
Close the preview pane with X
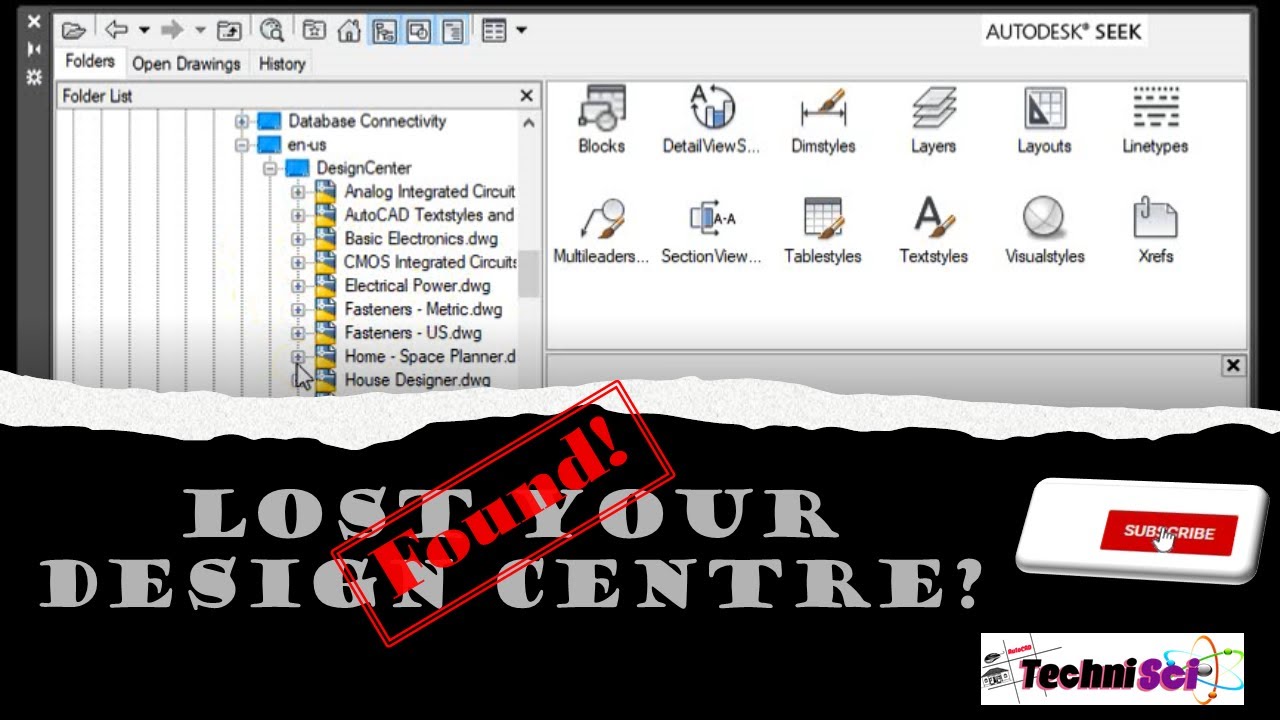(x=1233, y=366)
